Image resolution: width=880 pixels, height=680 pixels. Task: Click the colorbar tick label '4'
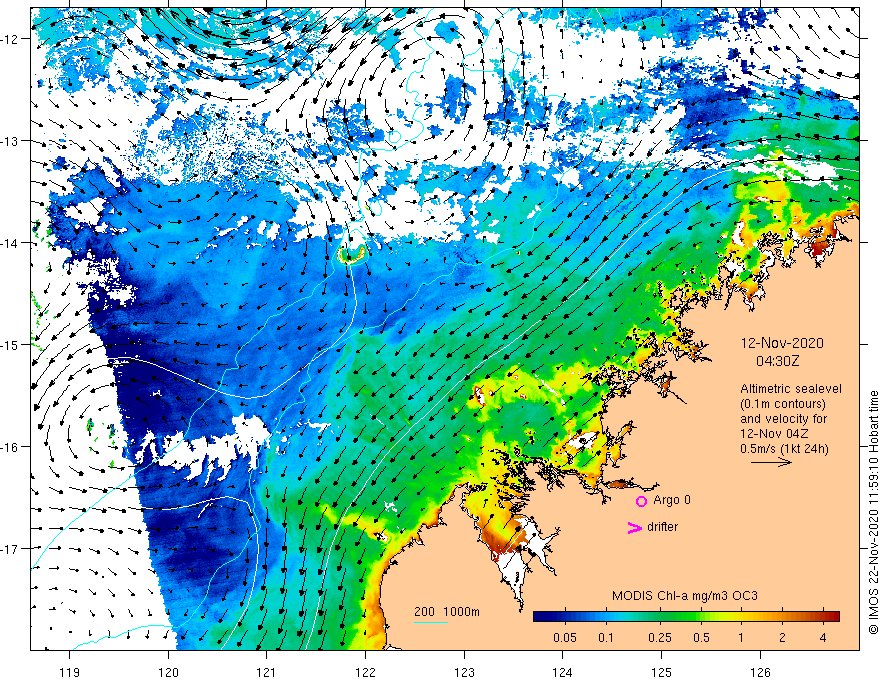pyautogui.click(x=823, y=638)
